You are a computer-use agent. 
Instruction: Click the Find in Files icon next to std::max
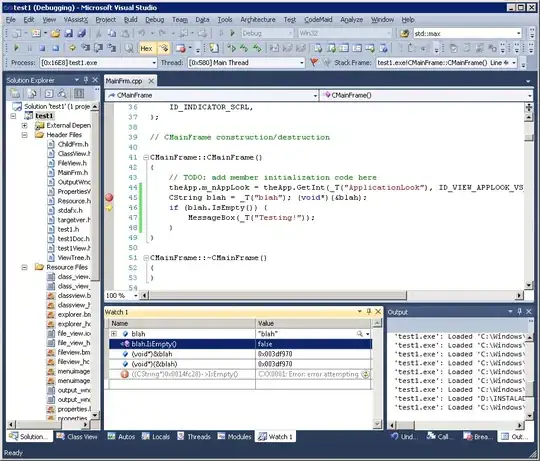(405, 33)
